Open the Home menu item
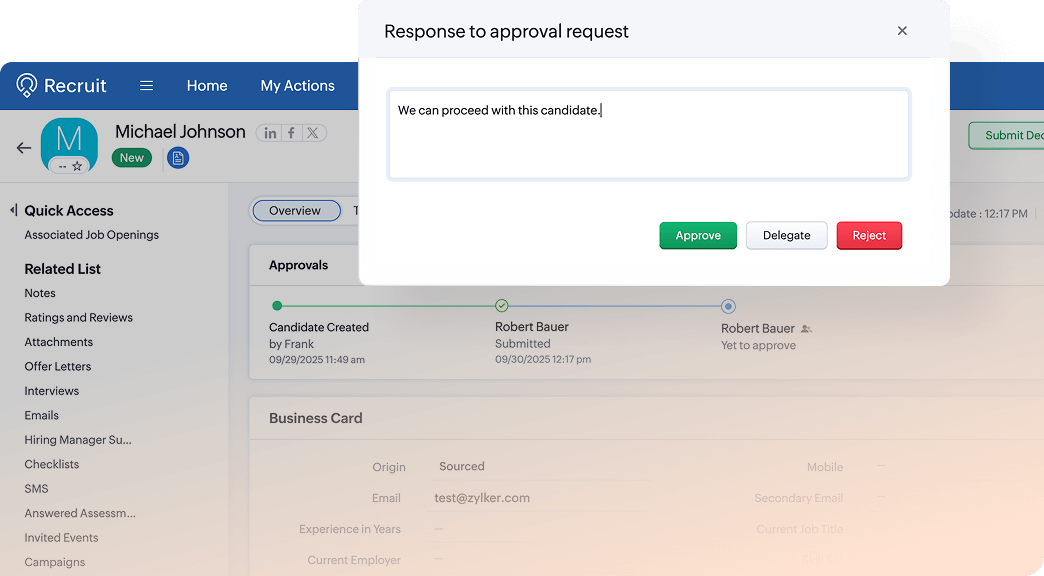This screenshot has width=1044, height=576. pos(206,86)
